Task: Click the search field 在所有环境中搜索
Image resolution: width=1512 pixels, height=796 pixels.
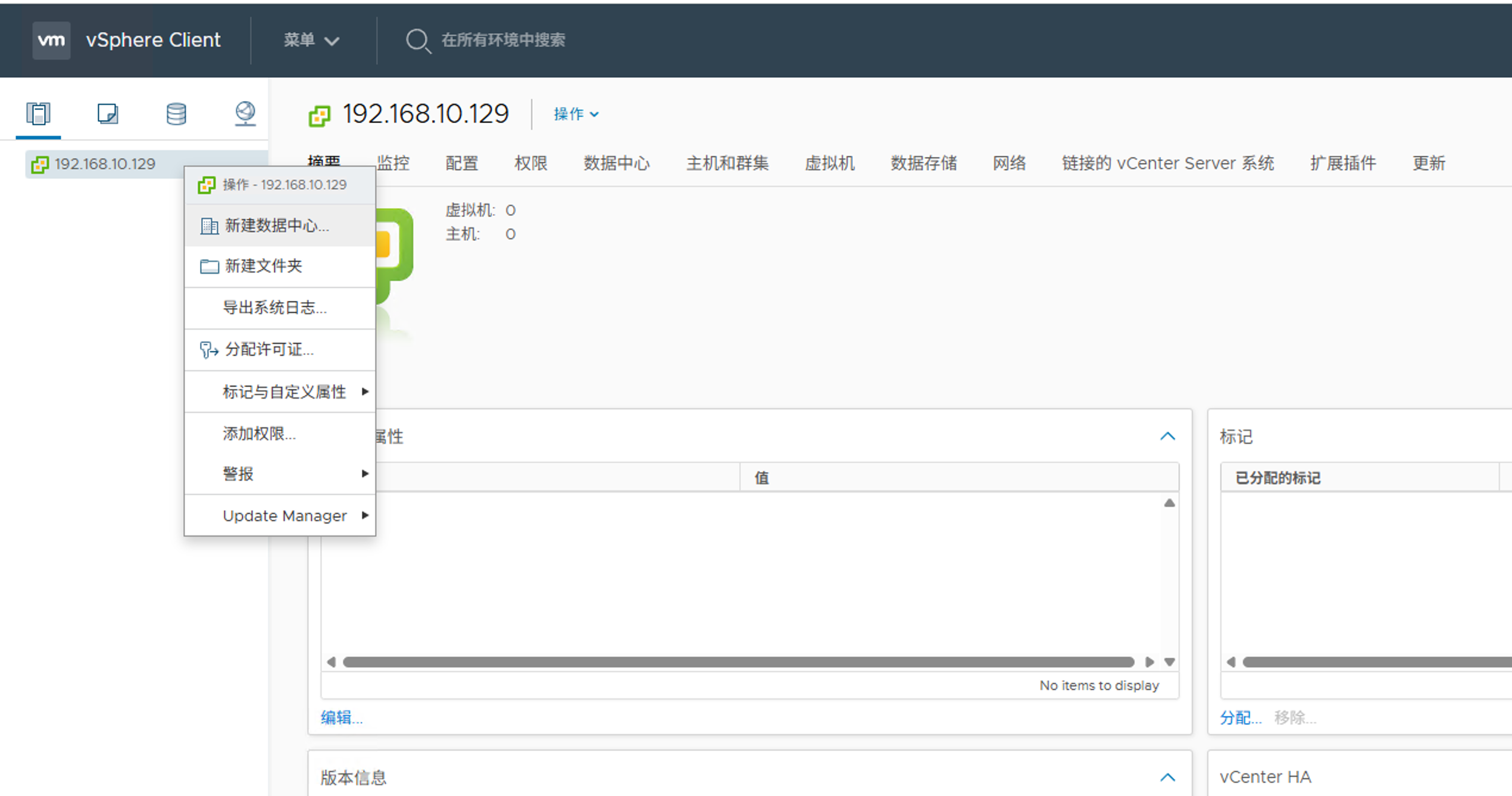Action: (x=503, y=40)
